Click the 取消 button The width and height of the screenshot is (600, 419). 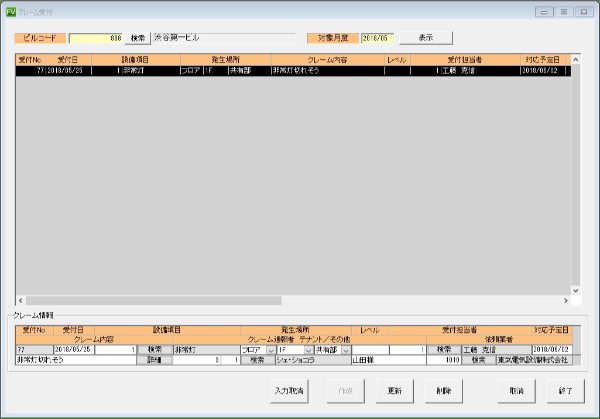[x=516, y=391]
